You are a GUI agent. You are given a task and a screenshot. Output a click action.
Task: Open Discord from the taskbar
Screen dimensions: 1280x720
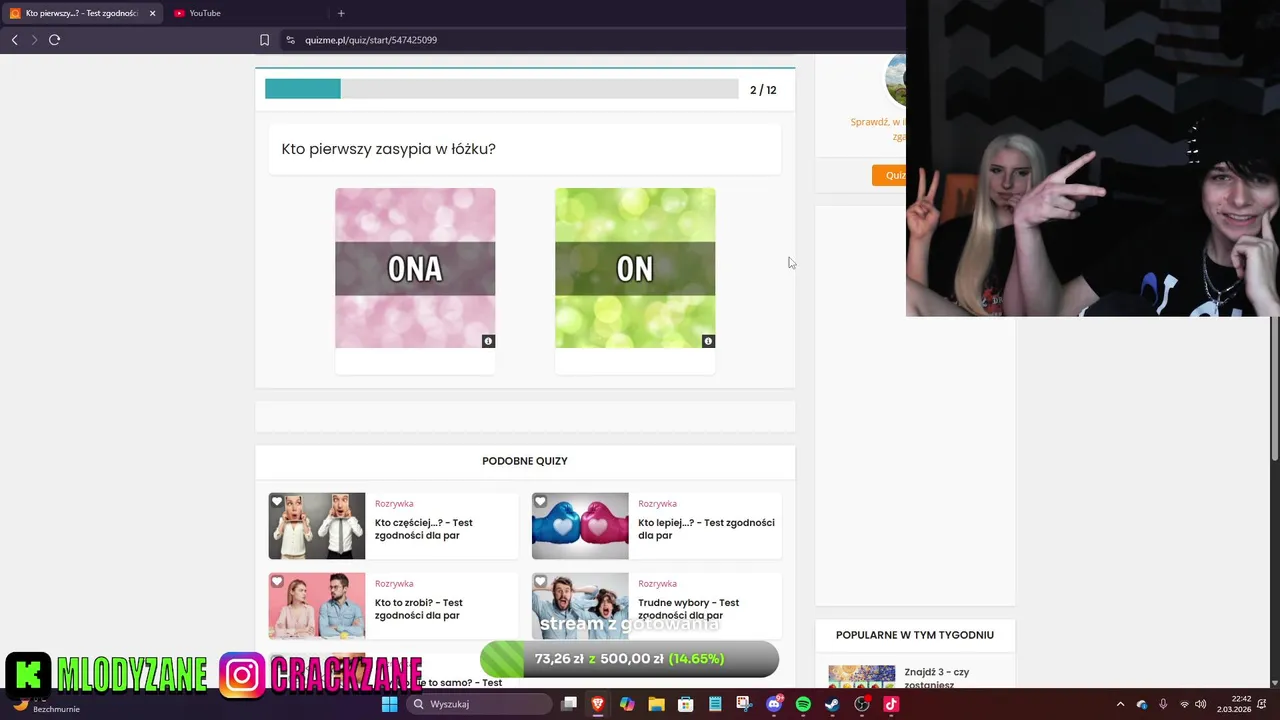pyautogui.click(x=774, y=704)
